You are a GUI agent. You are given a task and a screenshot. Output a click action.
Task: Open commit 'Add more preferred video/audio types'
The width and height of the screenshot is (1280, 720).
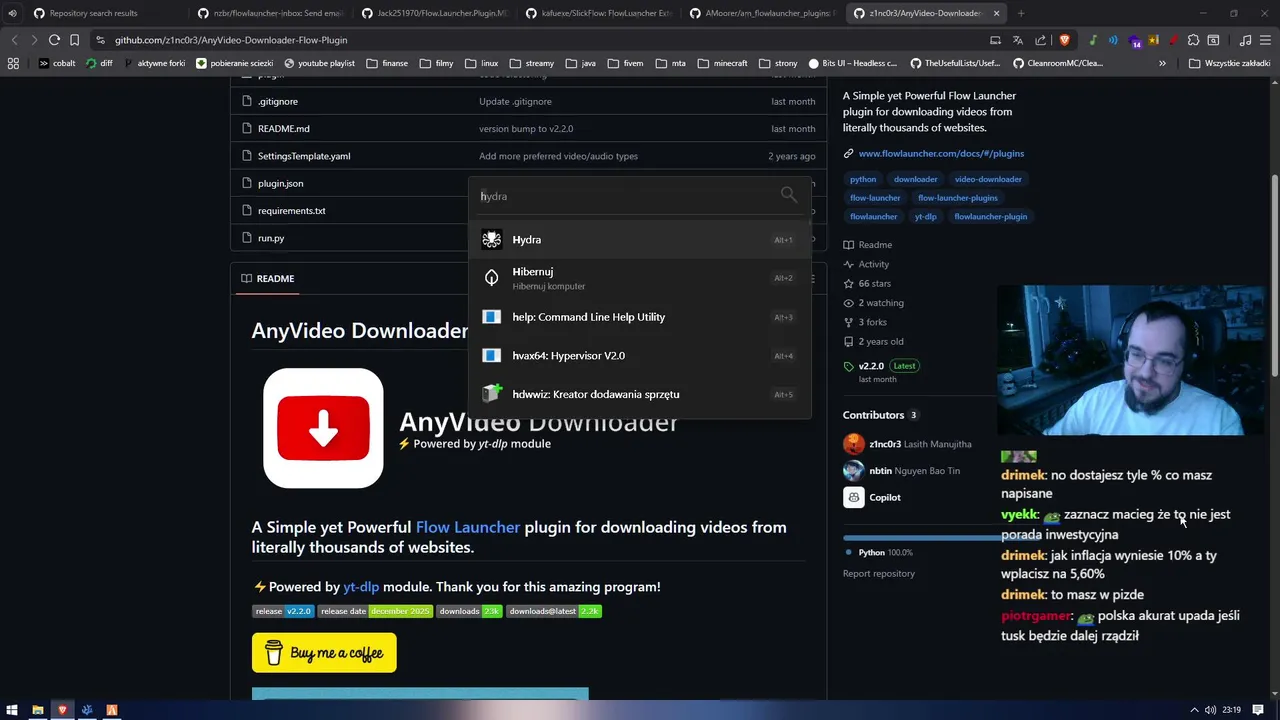point(558,156)
